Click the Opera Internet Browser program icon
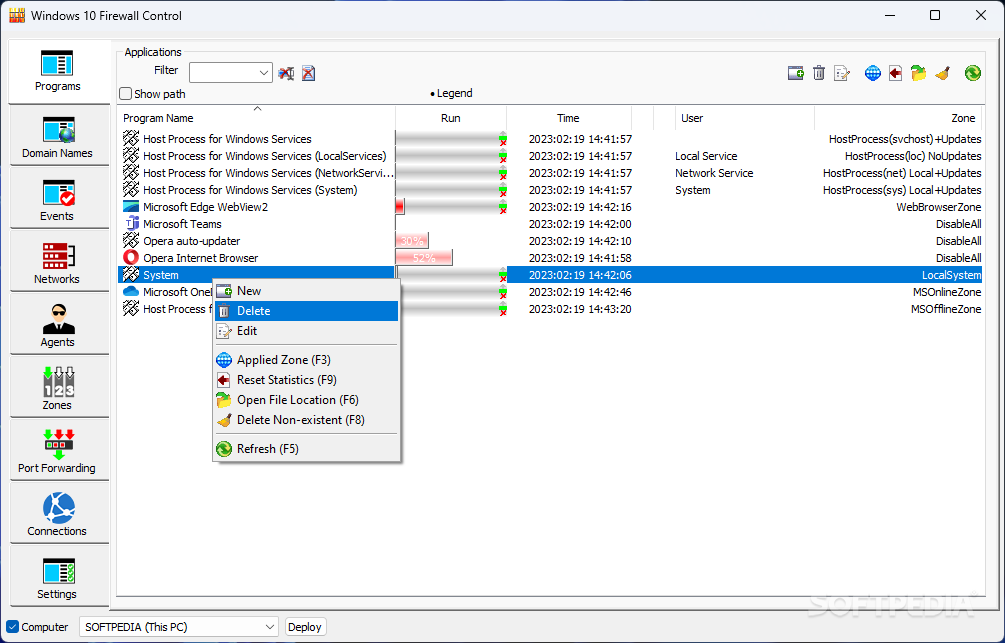Image resolution: width=1005 pixels, height=643 pixels. click(x=131, y=258)
